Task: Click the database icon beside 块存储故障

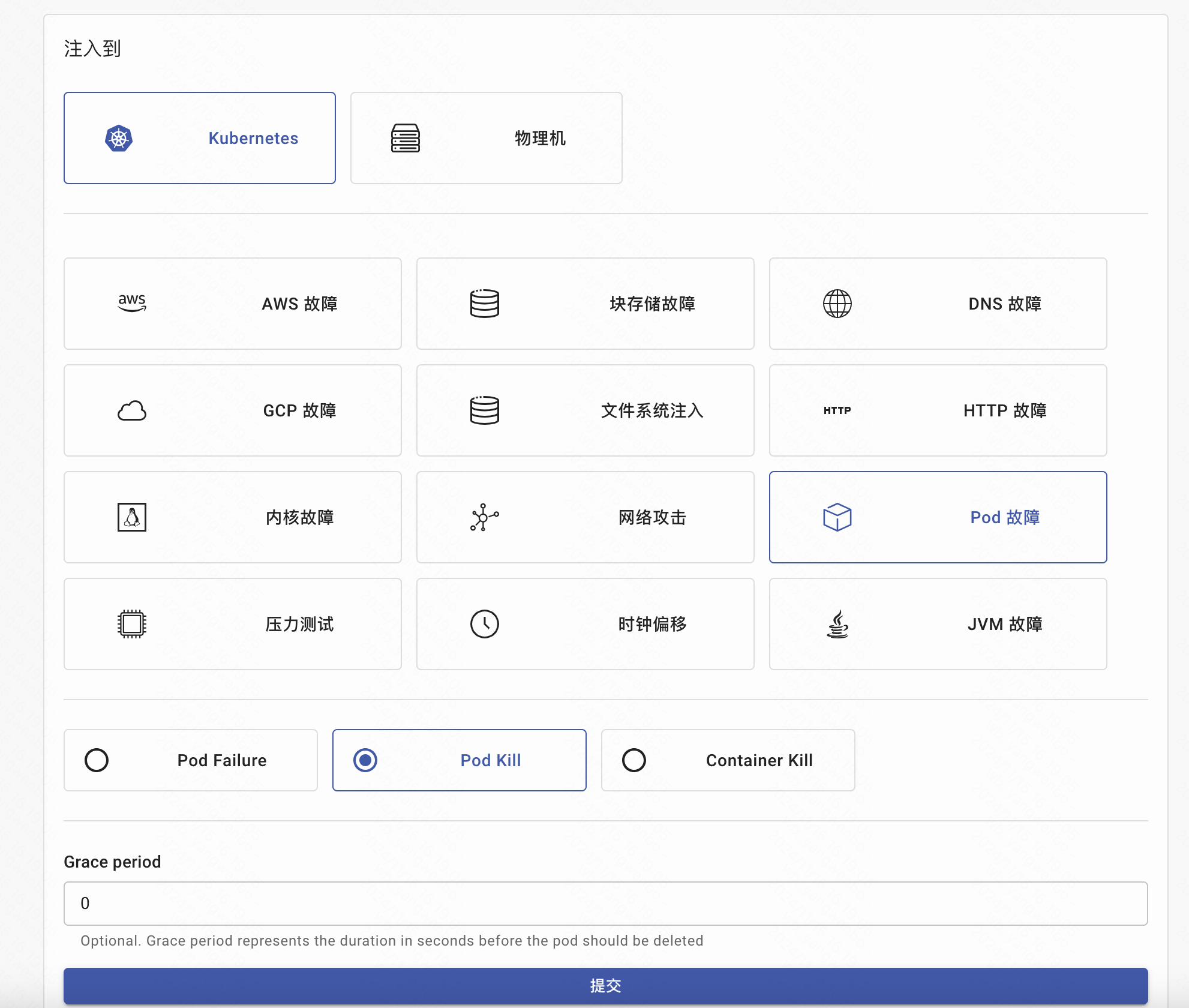Action: pyautogui.click(x=485, y=304)
